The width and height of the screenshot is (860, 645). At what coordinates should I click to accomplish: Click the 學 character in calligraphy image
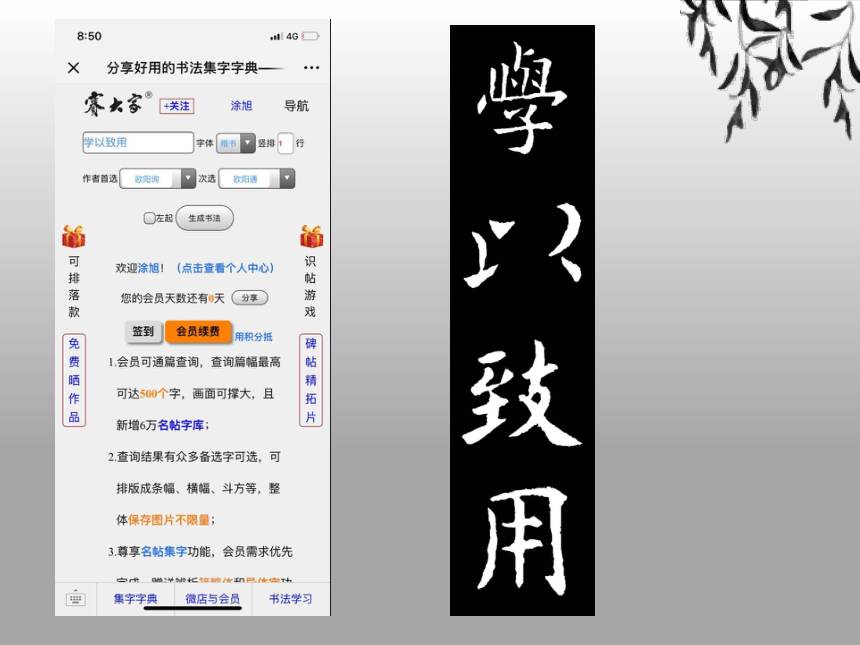coord(521,98)
